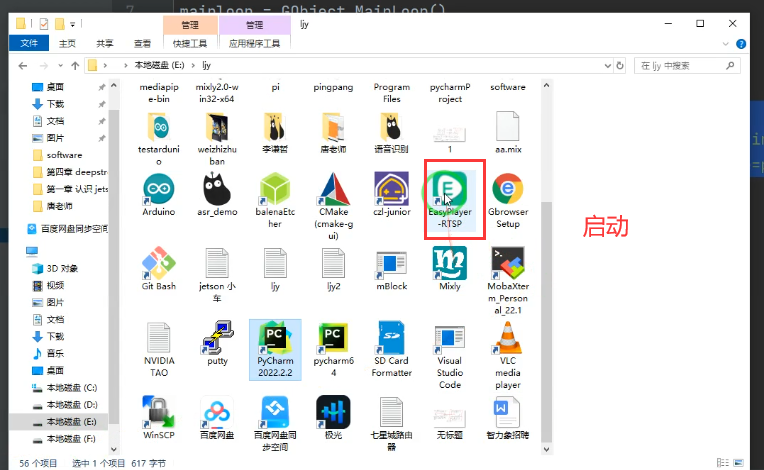Screen dimensions: 764x470
Task: Switch to large icons view layout
Action: (739, 462)
